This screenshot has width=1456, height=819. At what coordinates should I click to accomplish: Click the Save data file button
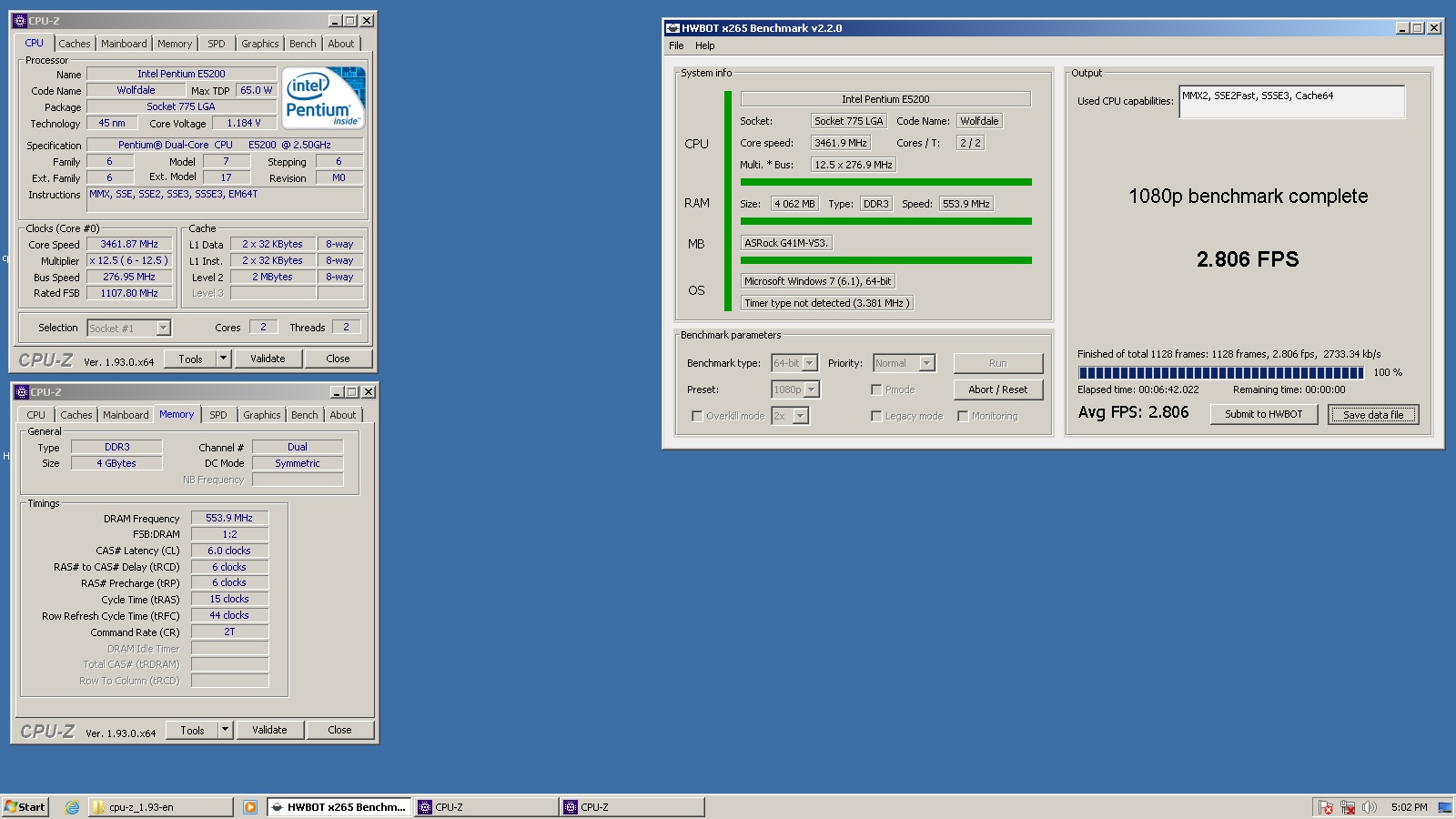(1373, 415)
